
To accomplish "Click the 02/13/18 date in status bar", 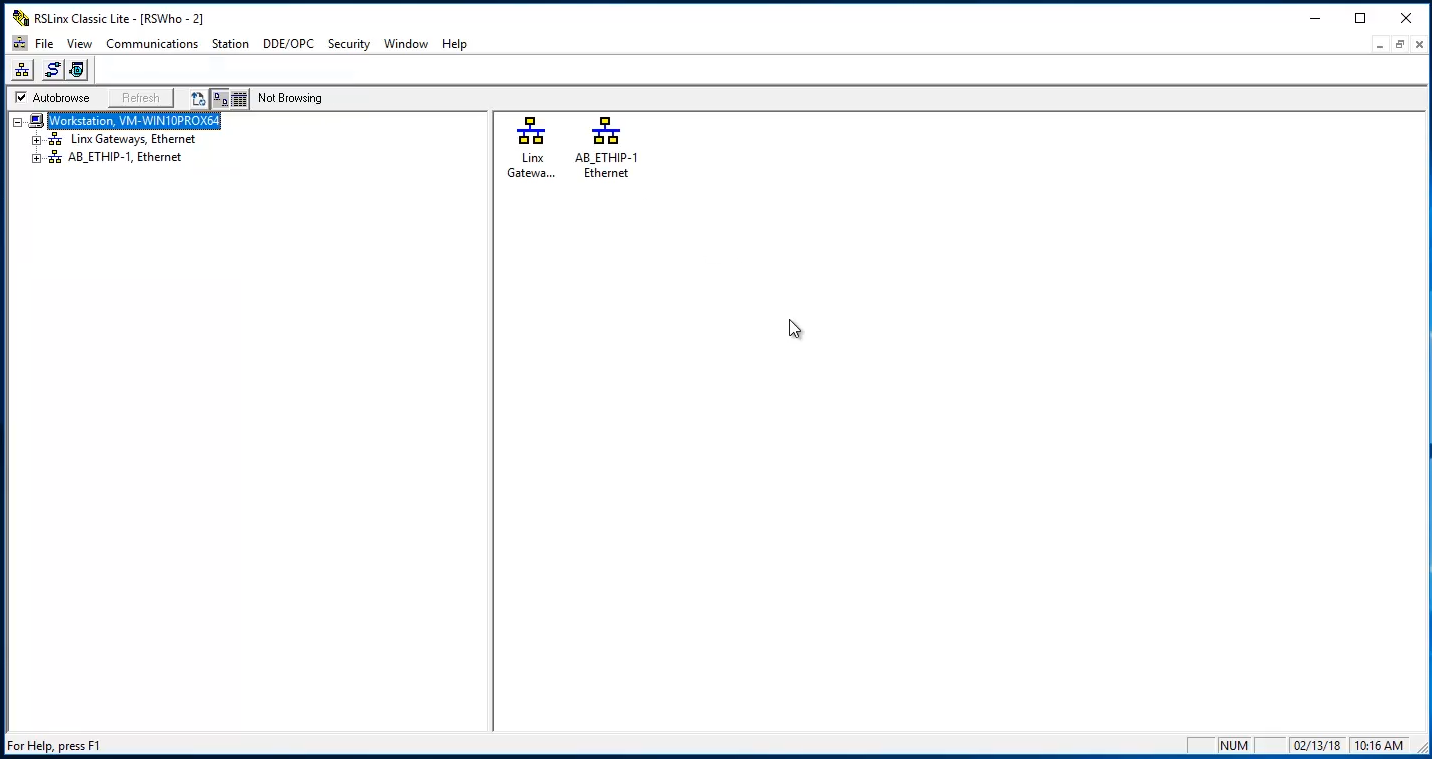I will pos(1317,746).
